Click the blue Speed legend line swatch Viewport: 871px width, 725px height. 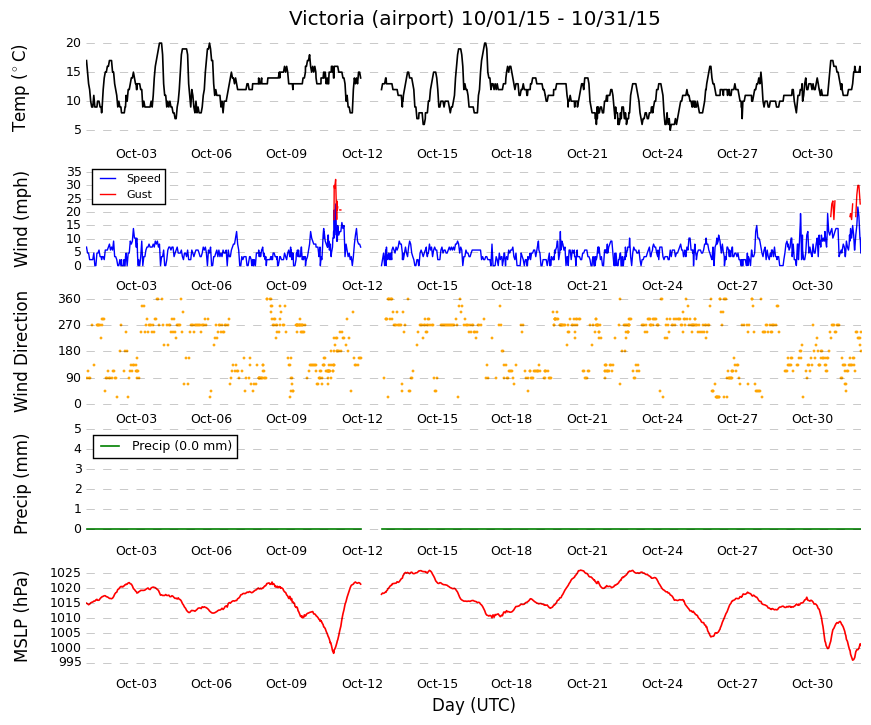coord(108,179)
